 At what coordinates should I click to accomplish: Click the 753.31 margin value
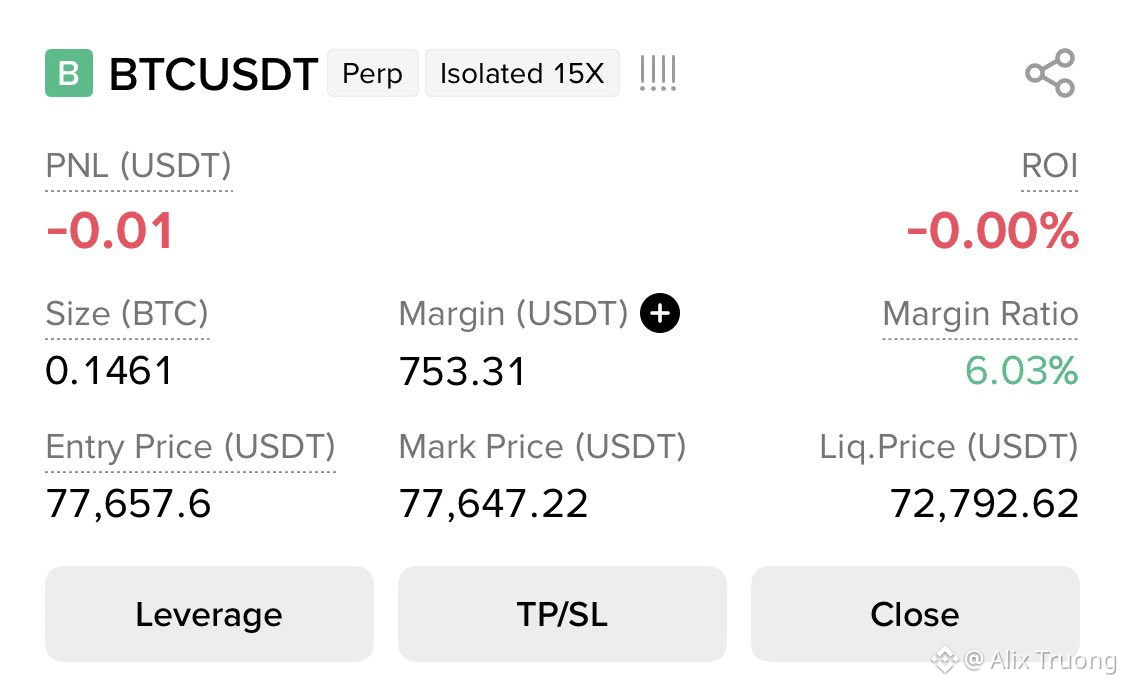click(463, 372)
